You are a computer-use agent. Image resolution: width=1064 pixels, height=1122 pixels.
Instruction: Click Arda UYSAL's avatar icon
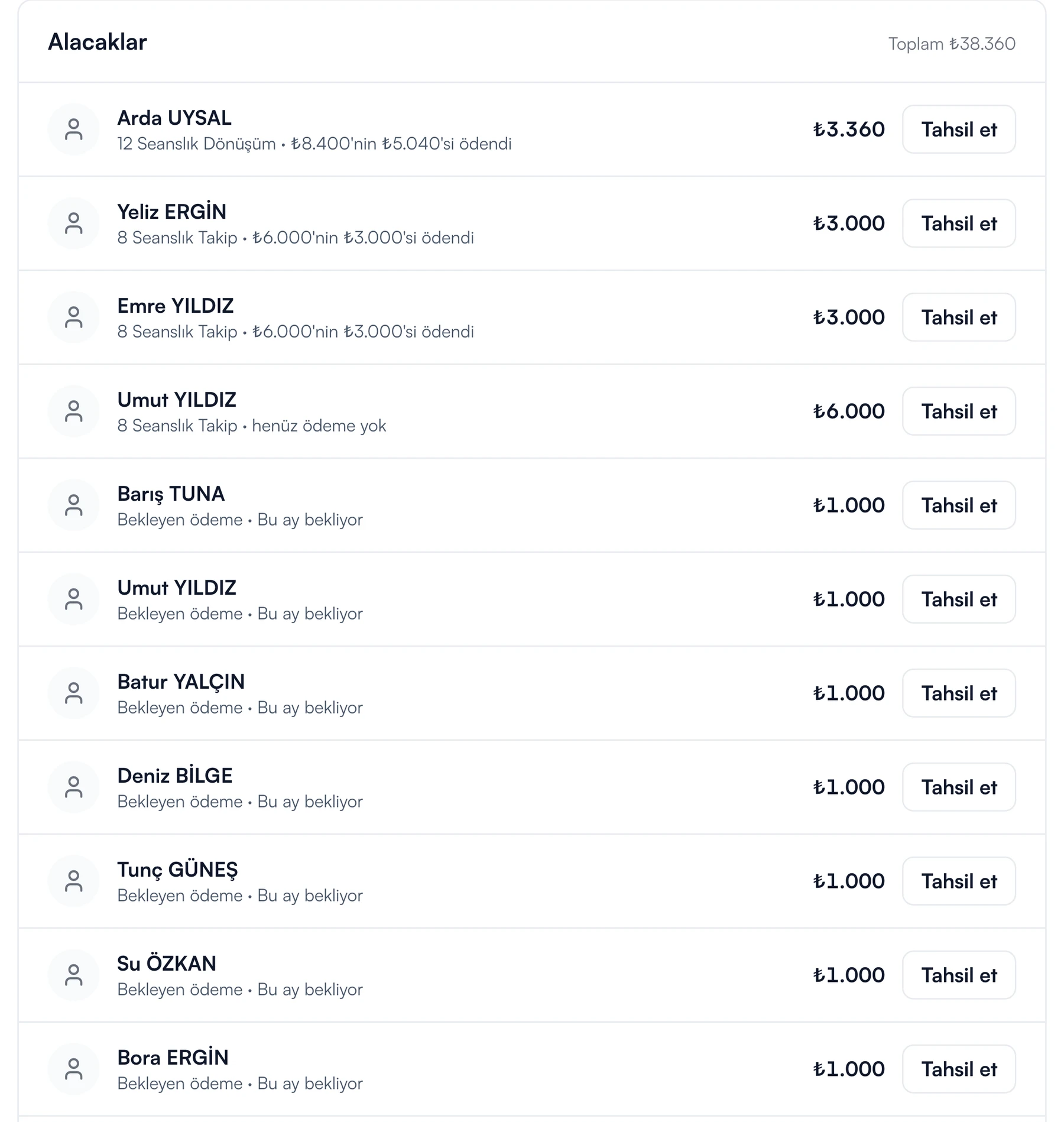[73, 129]
